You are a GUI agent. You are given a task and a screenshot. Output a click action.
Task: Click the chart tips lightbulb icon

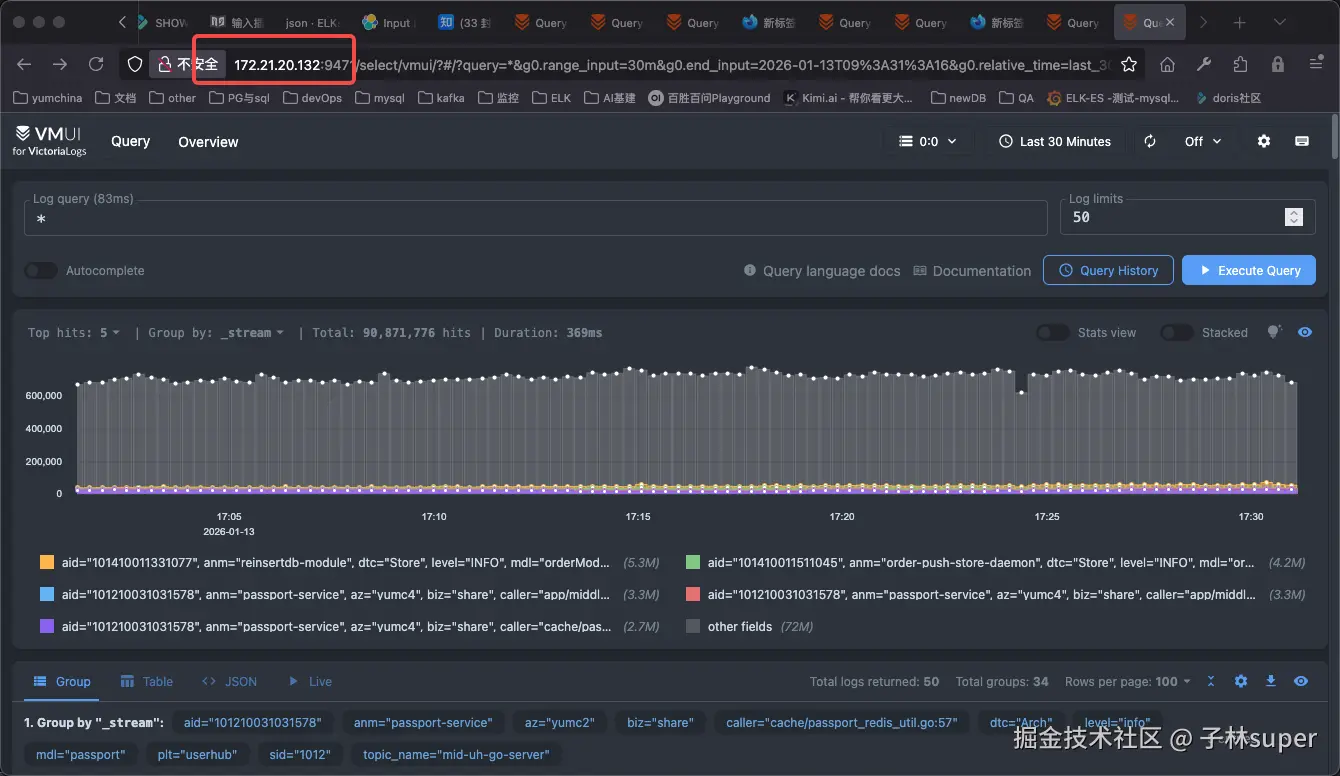(x=1274, y=332)
